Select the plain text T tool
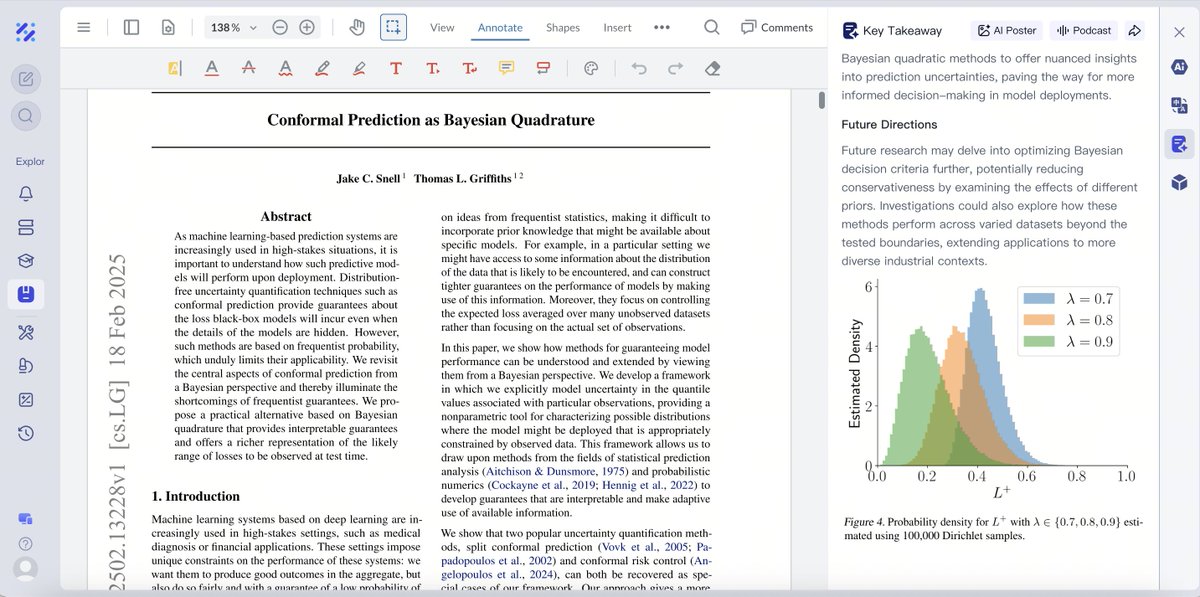The image size is (1200, 597). (396, 69)
